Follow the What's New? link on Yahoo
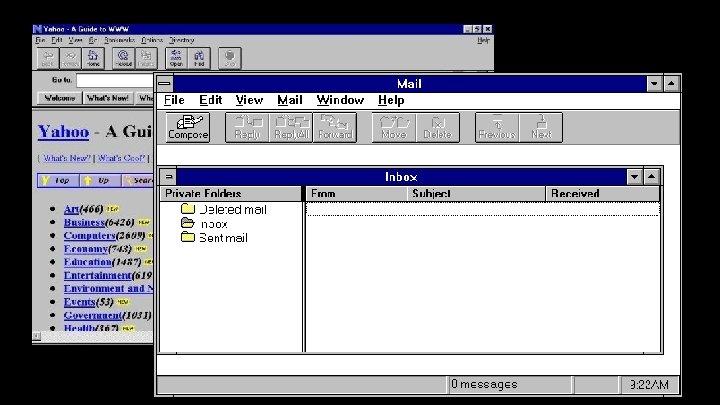The height and width of the screenshot is (405, 720). (x=67, y=158)
